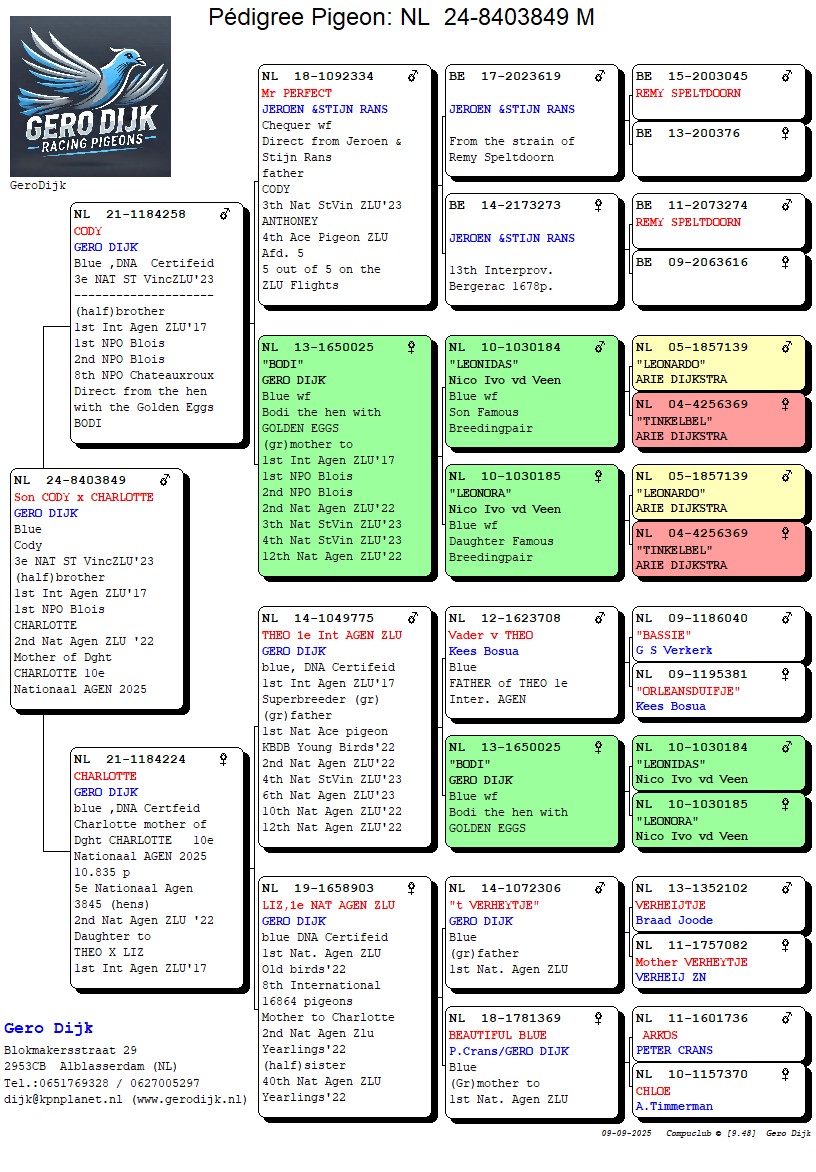Screen dimensions: 816x1172
Task: Click the female symbol on CHARLOTTE's box
Action: coord(223,759)
